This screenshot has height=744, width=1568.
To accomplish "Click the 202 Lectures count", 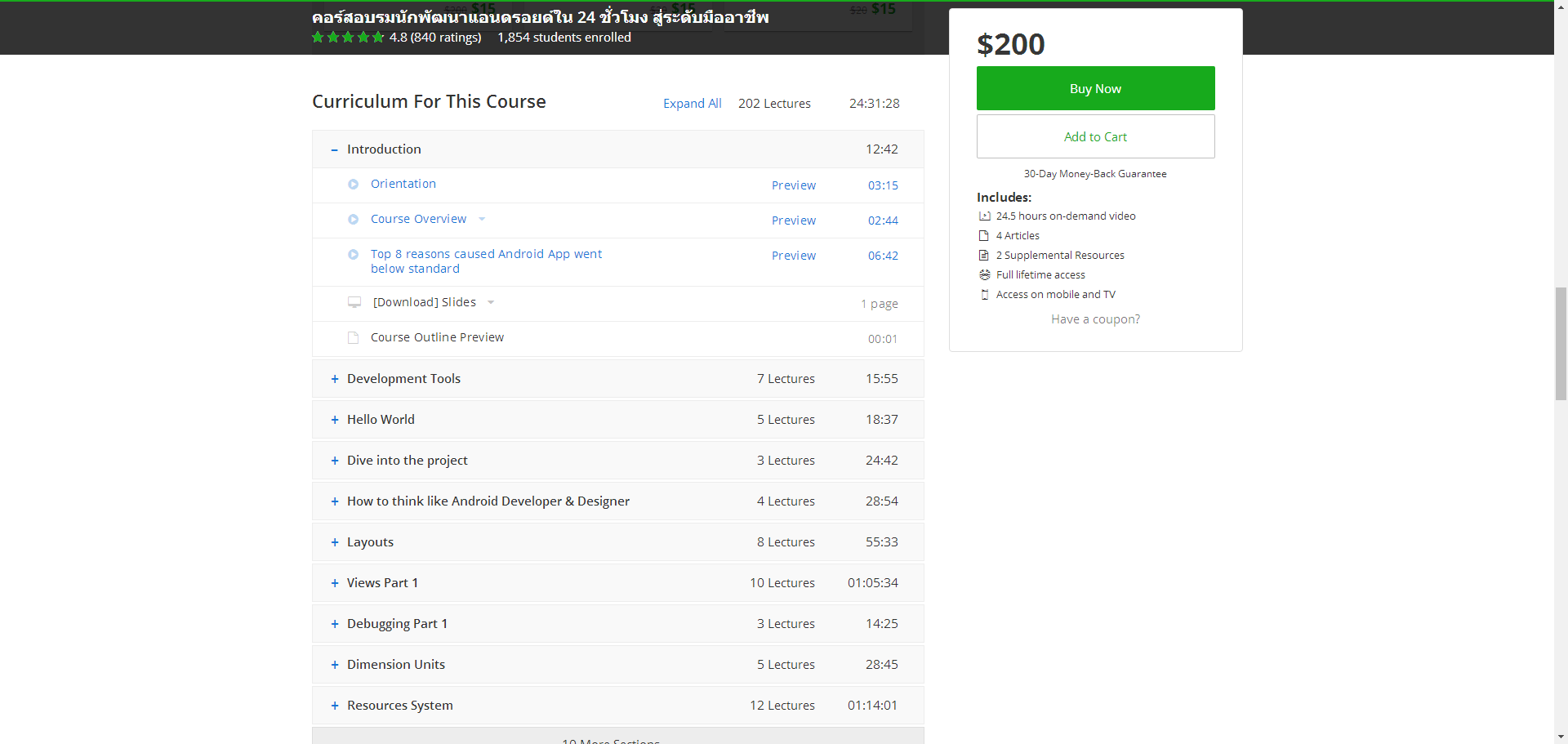I will tap(774, 104).
